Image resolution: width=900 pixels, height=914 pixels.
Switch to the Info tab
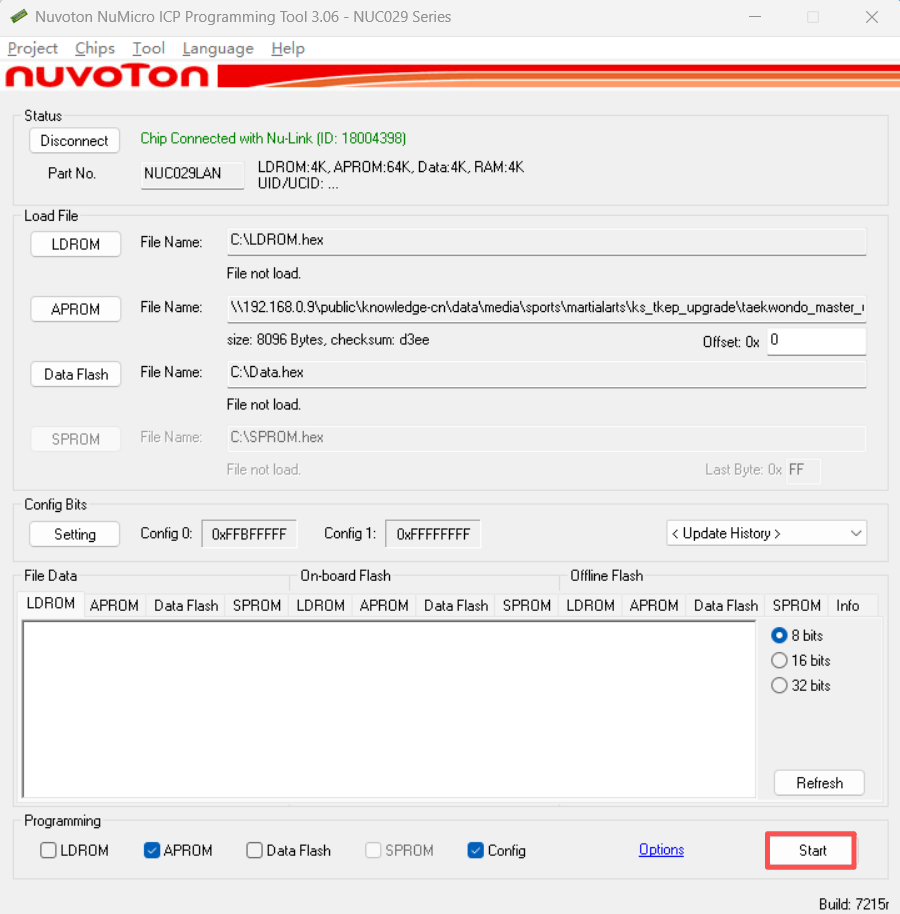pos(847,605)
